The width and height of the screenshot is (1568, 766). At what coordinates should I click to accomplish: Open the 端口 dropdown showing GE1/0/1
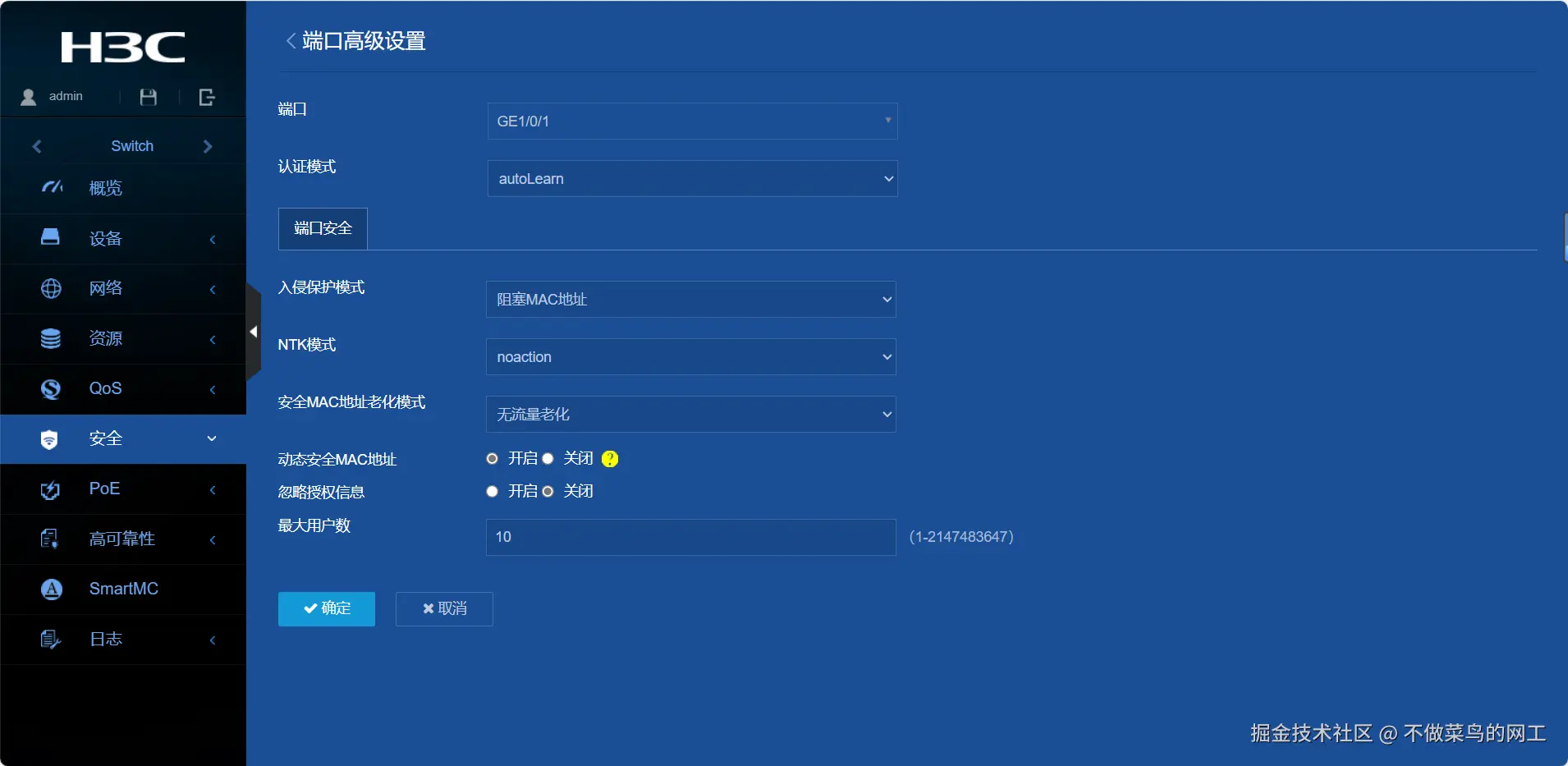pos(690,121)
